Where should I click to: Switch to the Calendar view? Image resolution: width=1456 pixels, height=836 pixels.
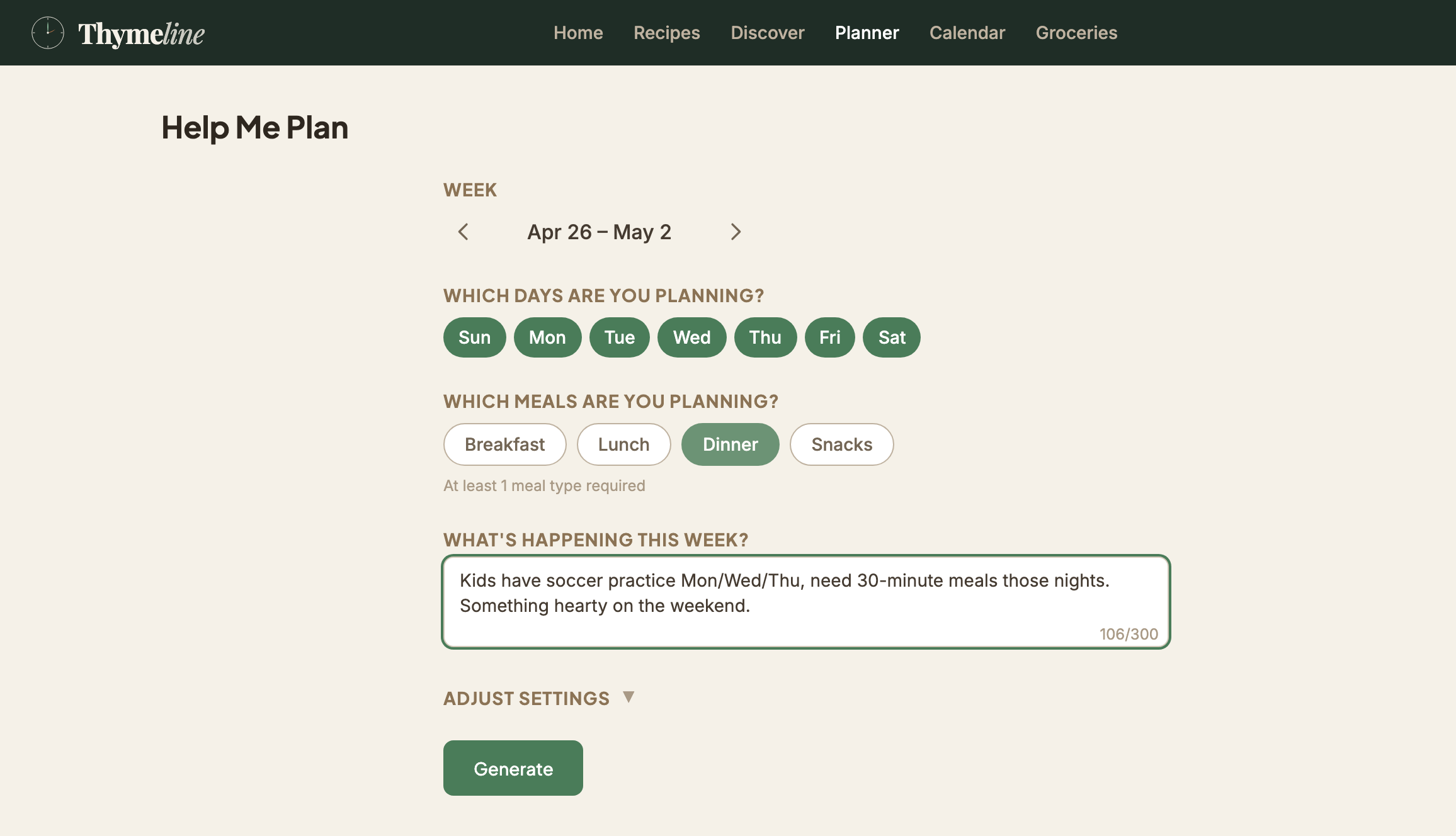967,32
